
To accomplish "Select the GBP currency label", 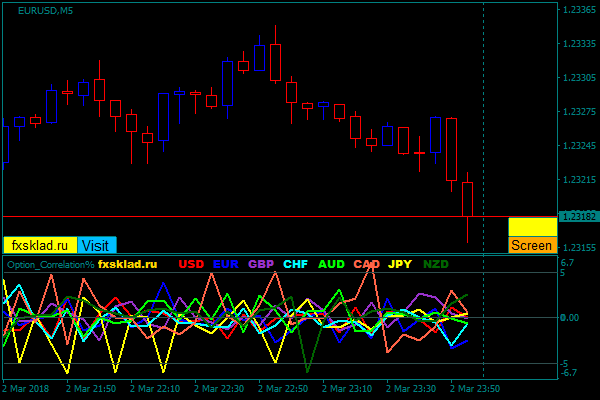I will click(261, 264).
